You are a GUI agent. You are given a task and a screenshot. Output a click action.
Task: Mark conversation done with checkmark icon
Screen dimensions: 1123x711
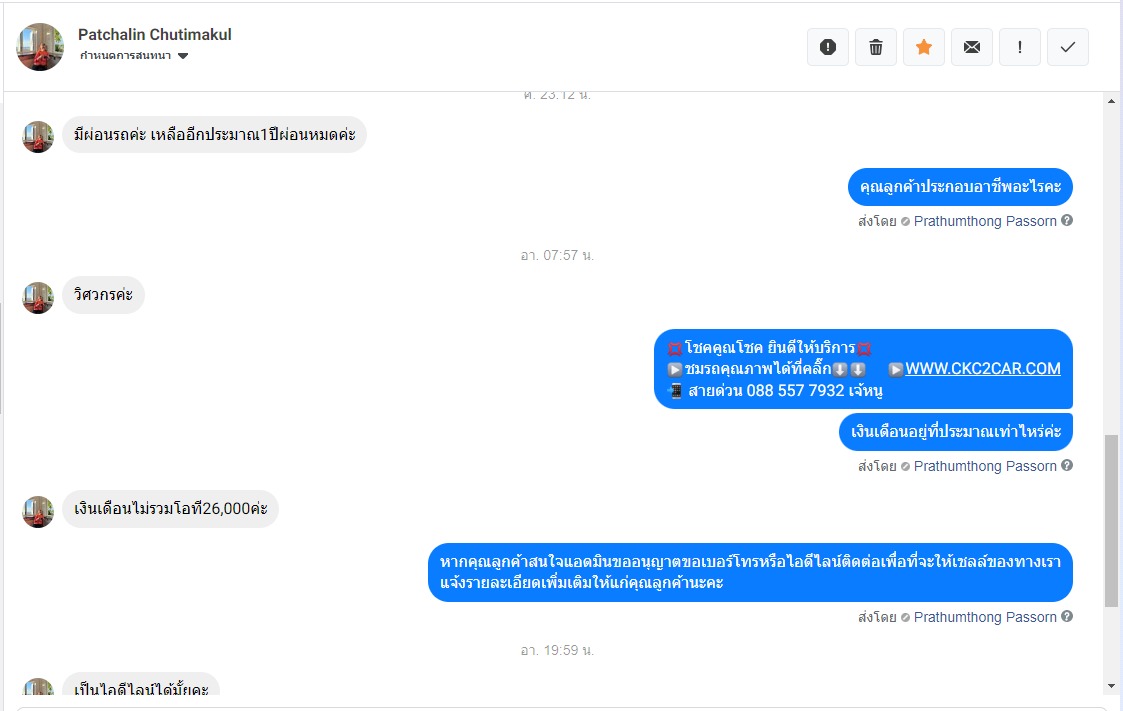point(1068,47)
